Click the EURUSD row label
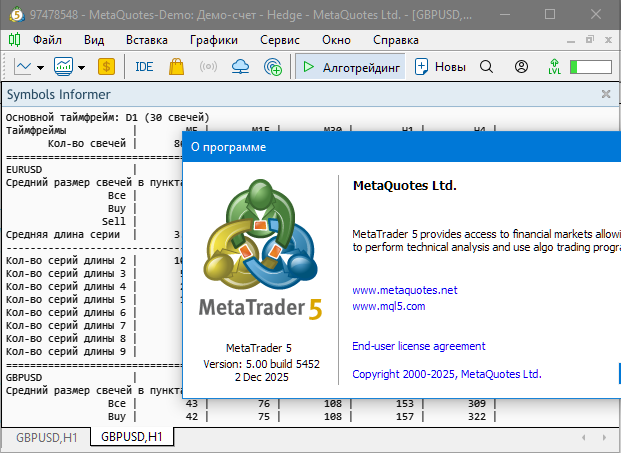Screen dimensions: 621x453 click(24, 169)
